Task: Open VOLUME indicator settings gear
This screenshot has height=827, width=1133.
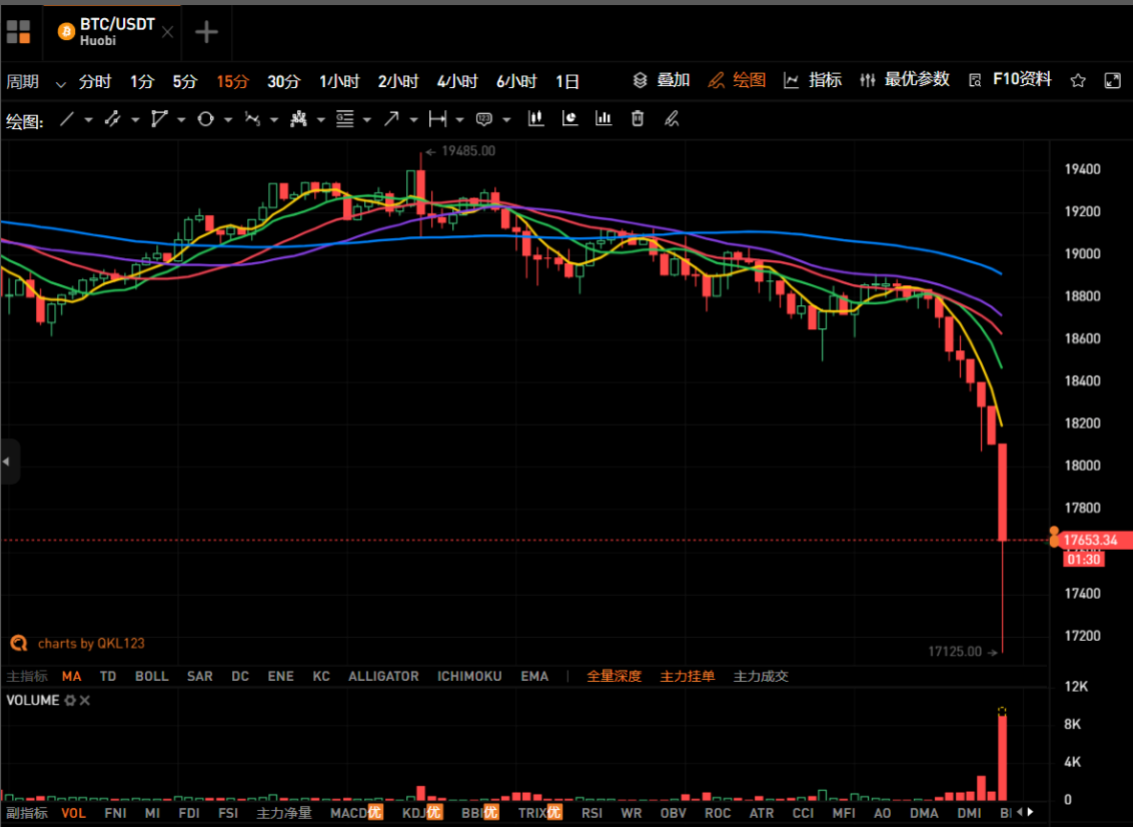Action: point(70,700)
